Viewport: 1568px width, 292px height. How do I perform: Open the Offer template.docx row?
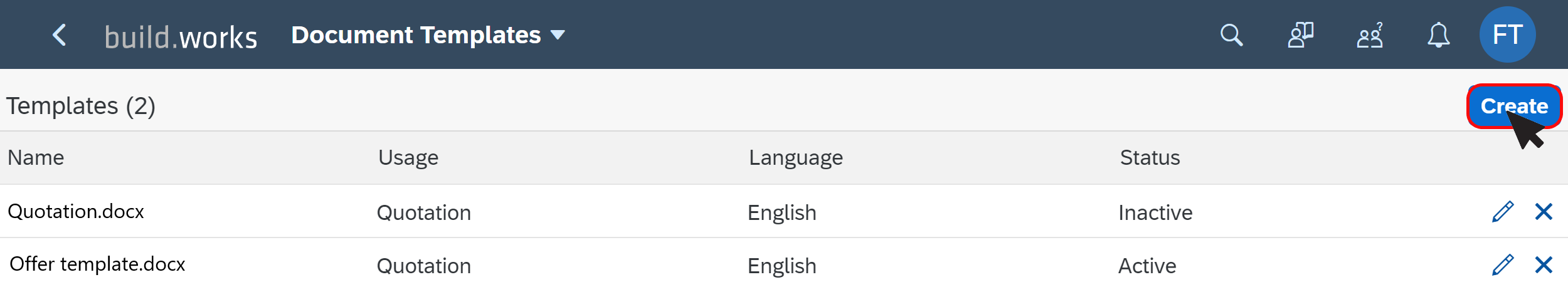[784, 265]
